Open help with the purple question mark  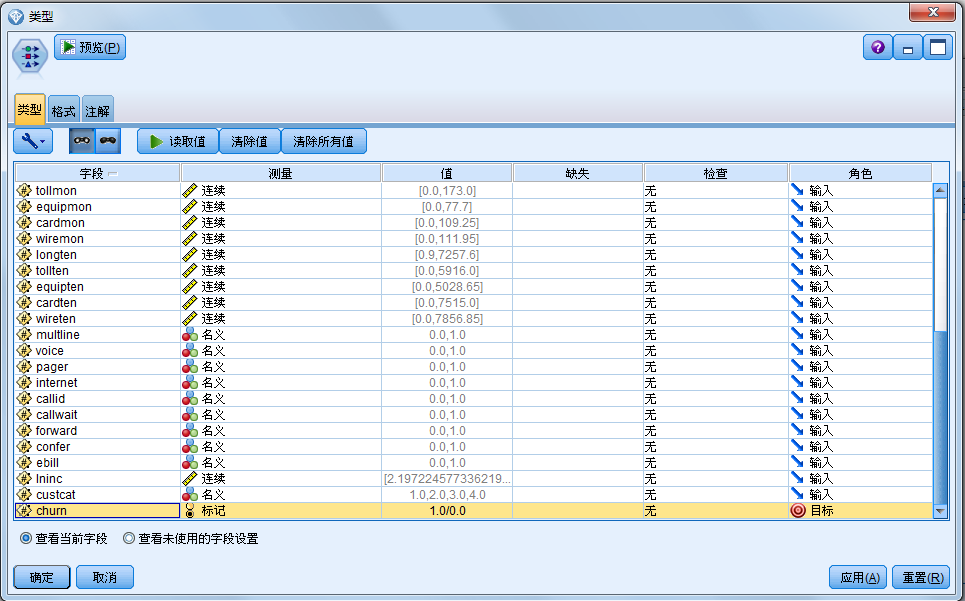point(877,47)
